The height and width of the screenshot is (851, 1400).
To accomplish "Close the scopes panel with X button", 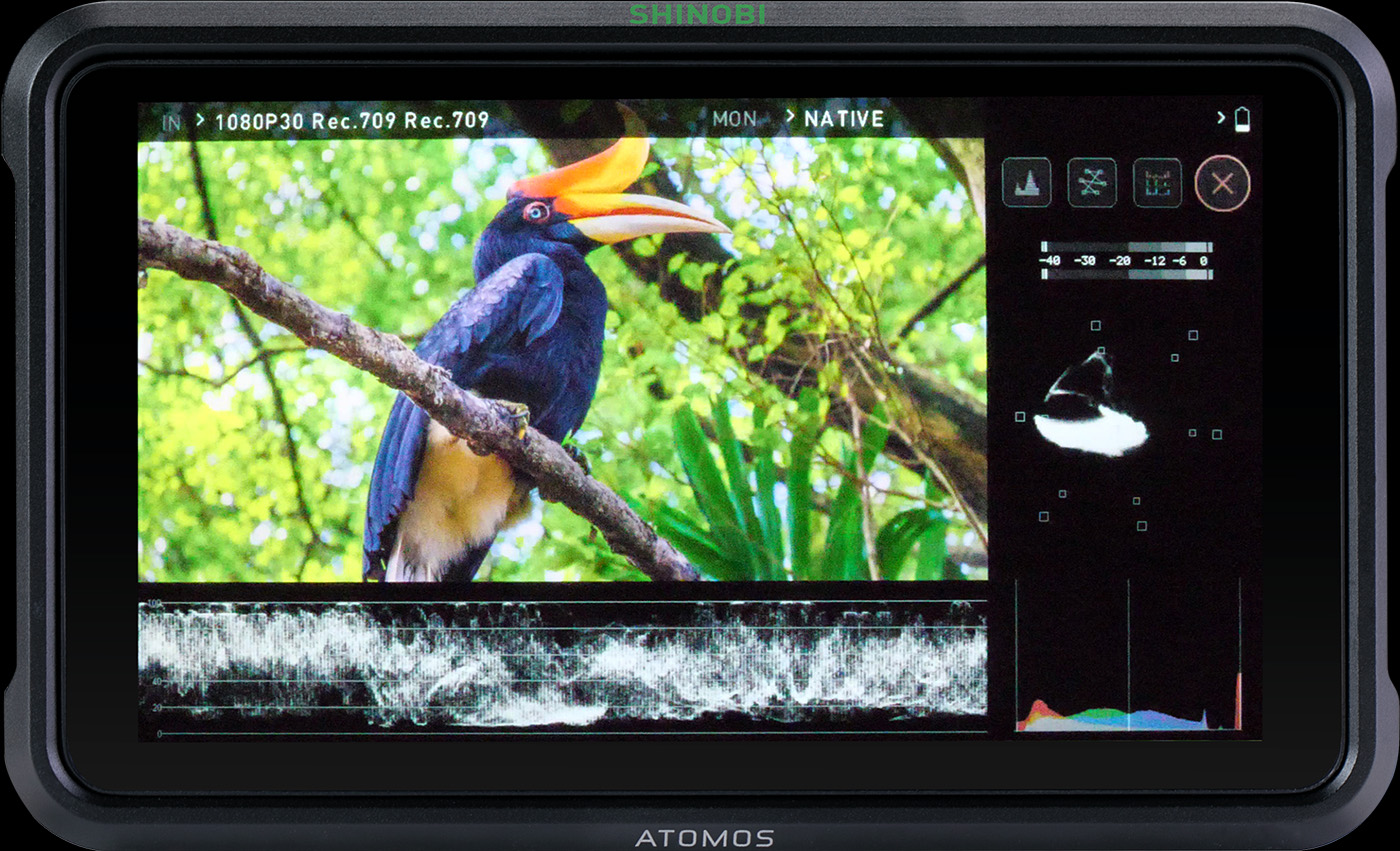I will [1222, 184].
